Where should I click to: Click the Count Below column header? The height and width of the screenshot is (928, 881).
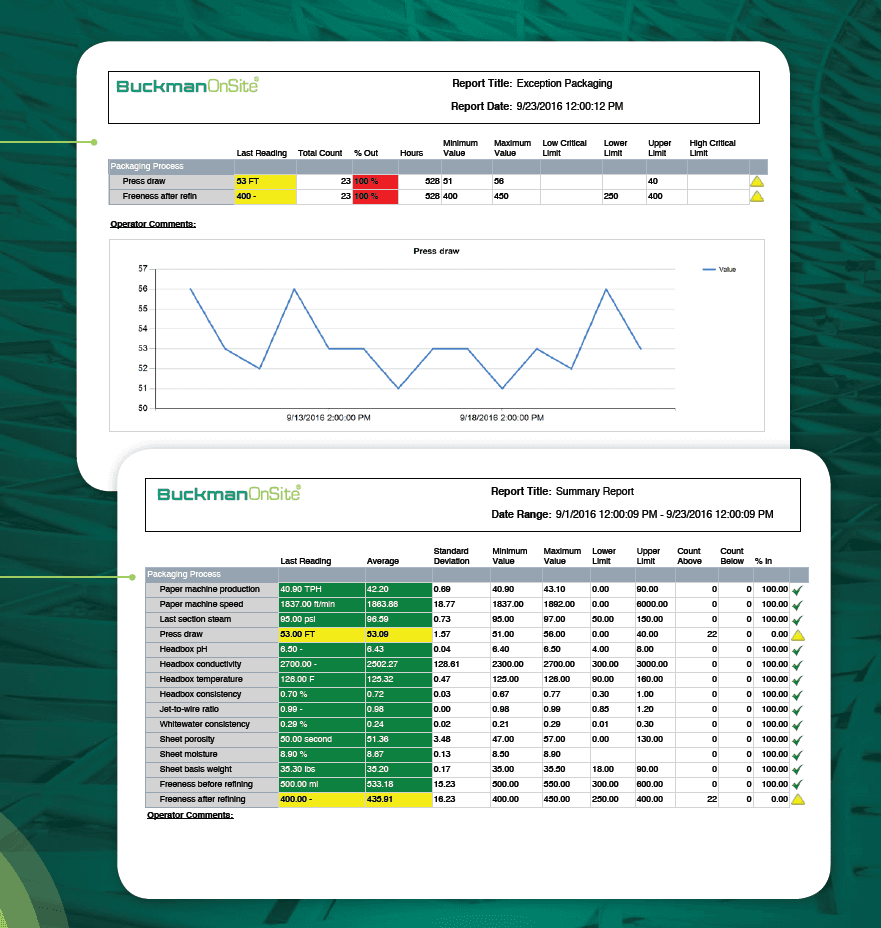click(x=732, y=556)
